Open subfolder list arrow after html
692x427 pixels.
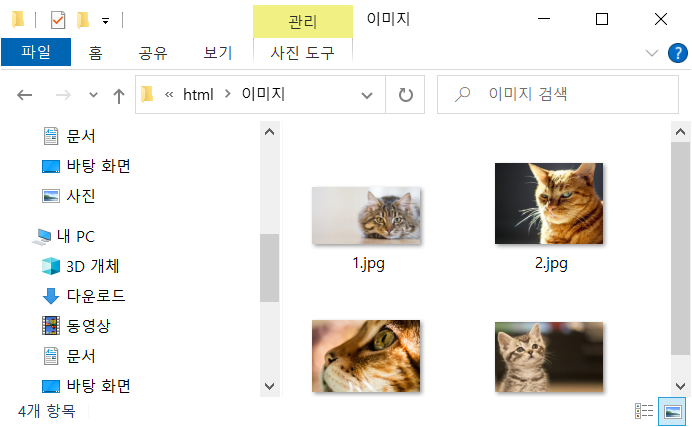[x=228, y=94]
